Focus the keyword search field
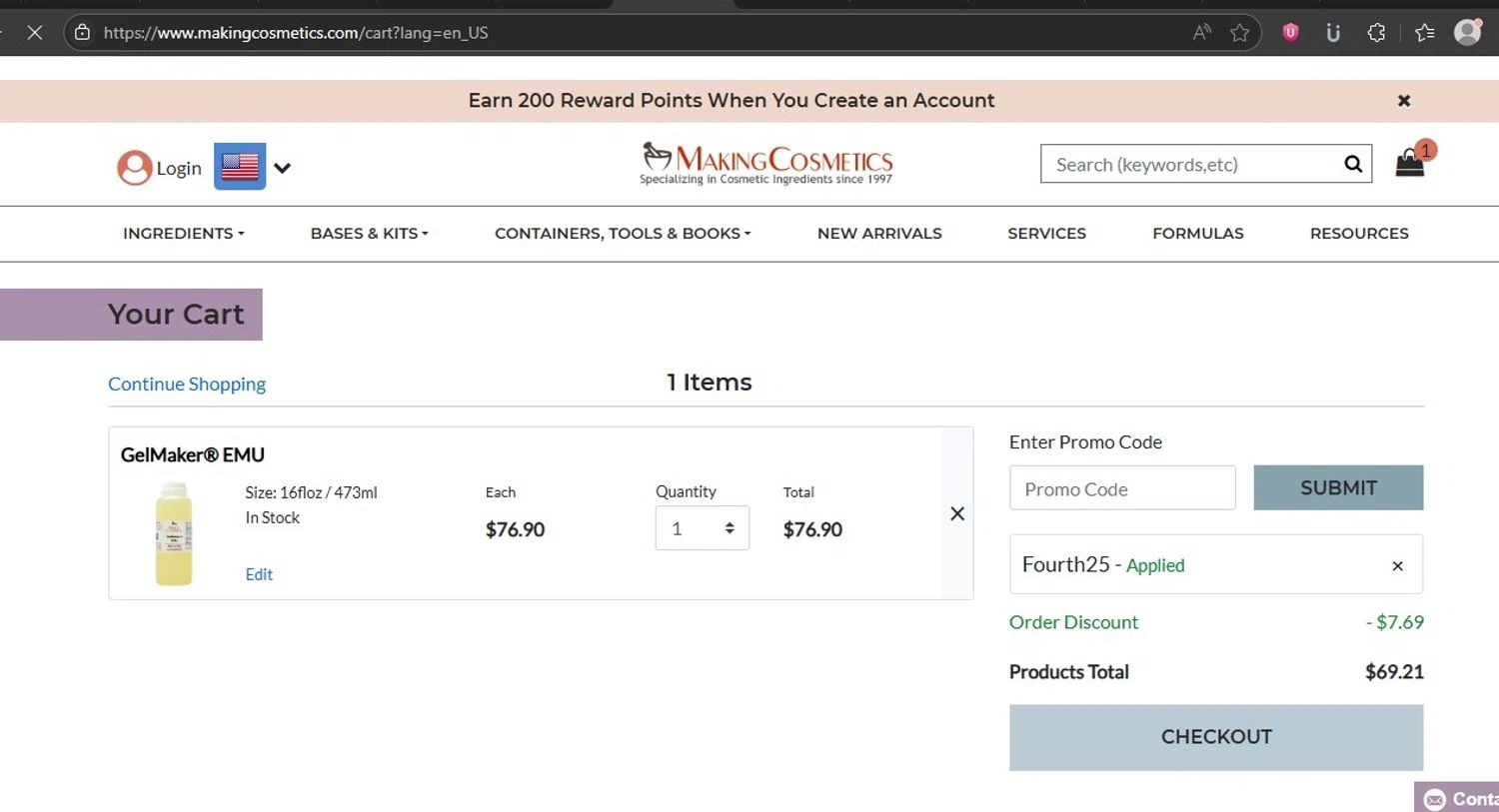Screen dimensions: 1499x812 coord(1191,164)
